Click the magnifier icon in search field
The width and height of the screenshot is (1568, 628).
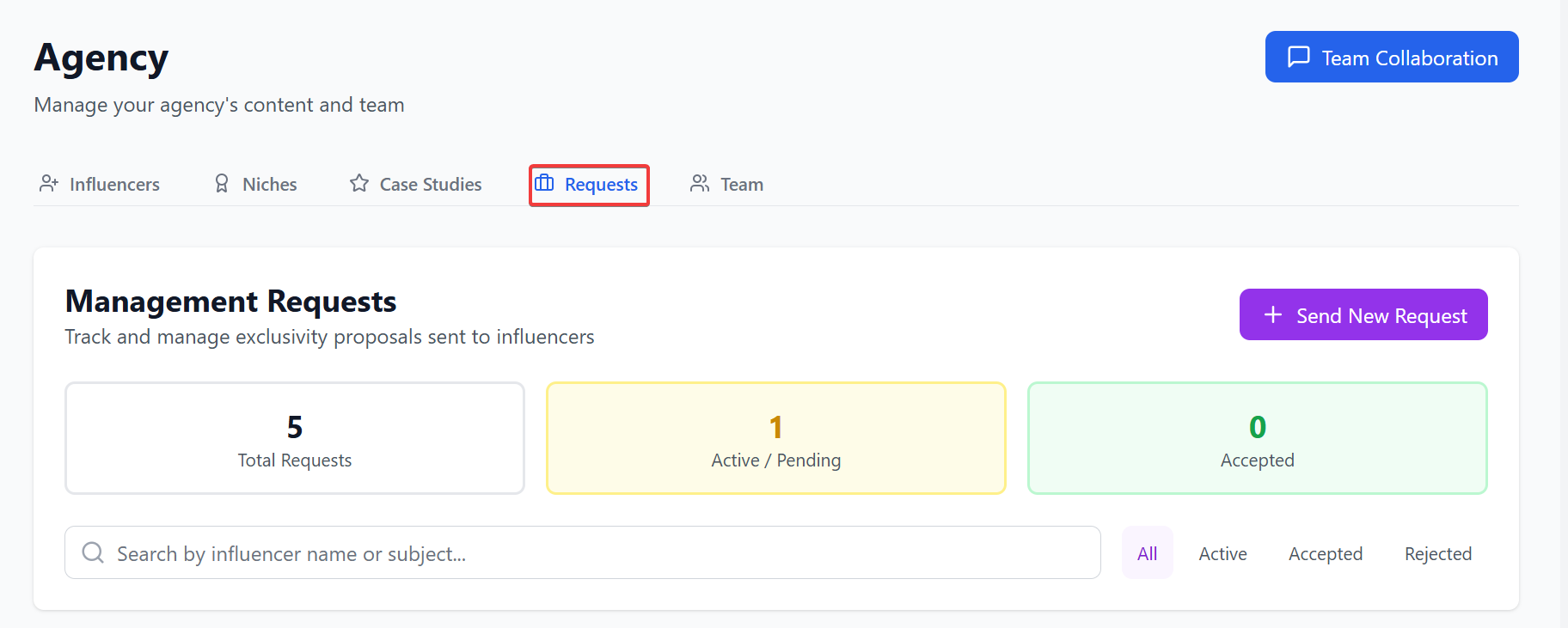click(93, 552)
